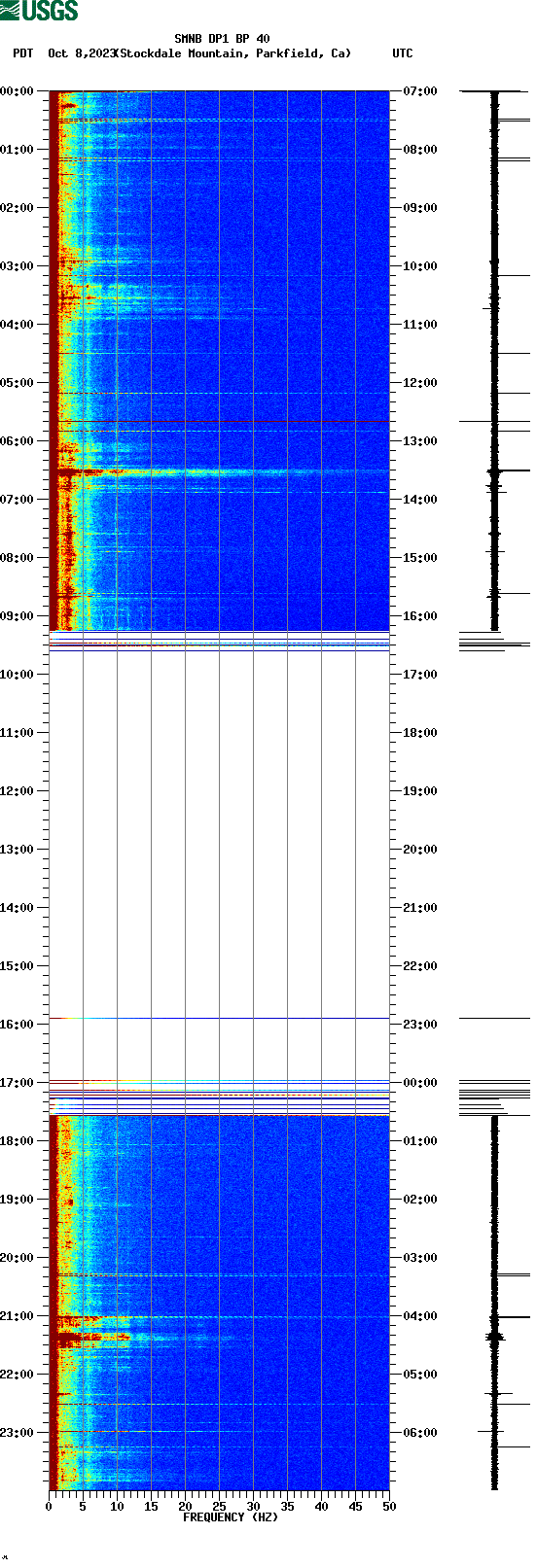Click the 20:00 PDT time label
Viewport: 537px width, 1568px height.
pos(18,1258)
